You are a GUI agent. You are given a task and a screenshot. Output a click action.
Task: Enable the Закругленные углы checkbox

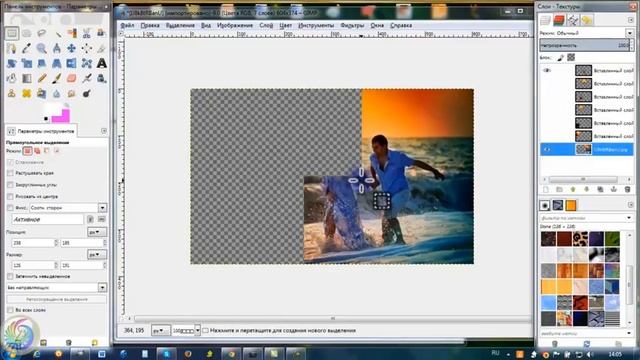tap(10, 184)
